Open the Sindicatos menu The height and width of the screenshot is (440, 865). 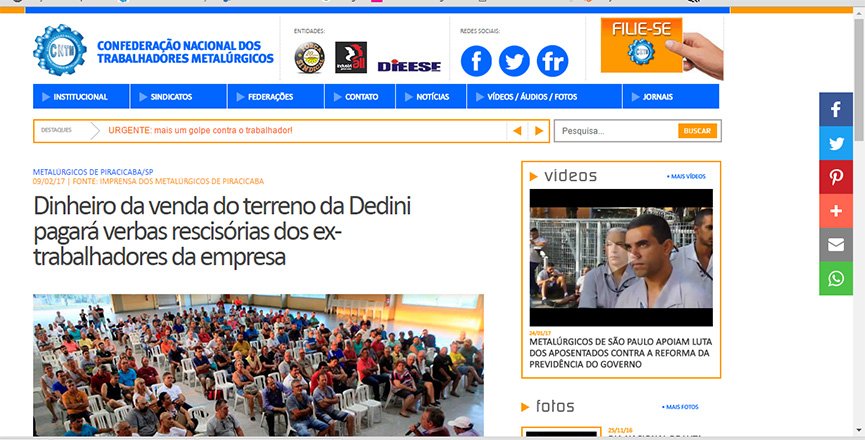coord(179,96)
